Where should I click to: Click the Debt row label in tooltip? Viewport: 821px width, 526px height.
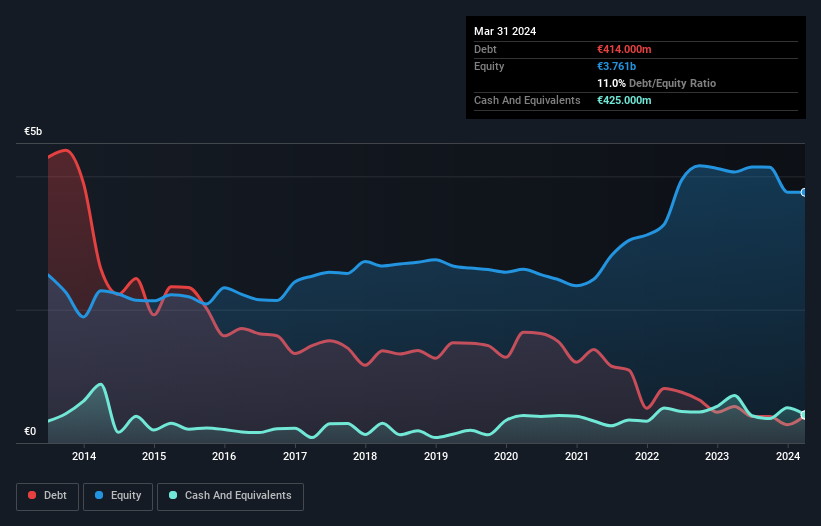click(x=485, y=49)
